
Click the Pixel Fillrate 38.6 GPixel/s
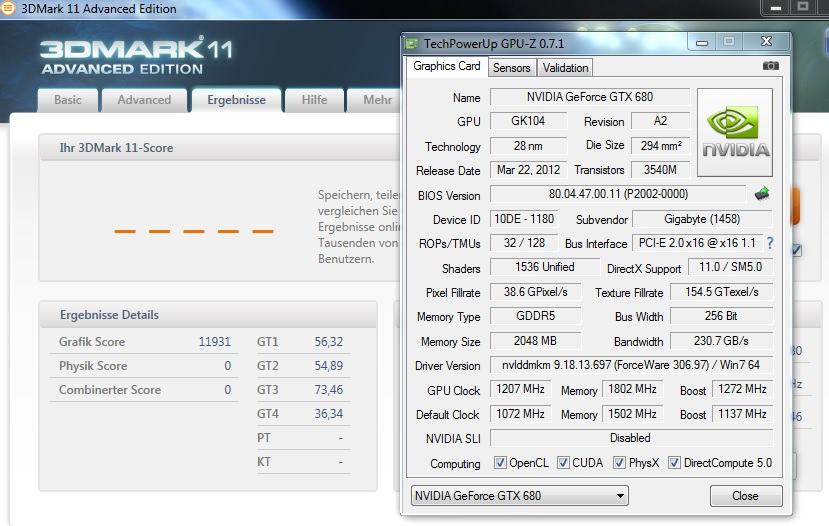pos(535,292)
